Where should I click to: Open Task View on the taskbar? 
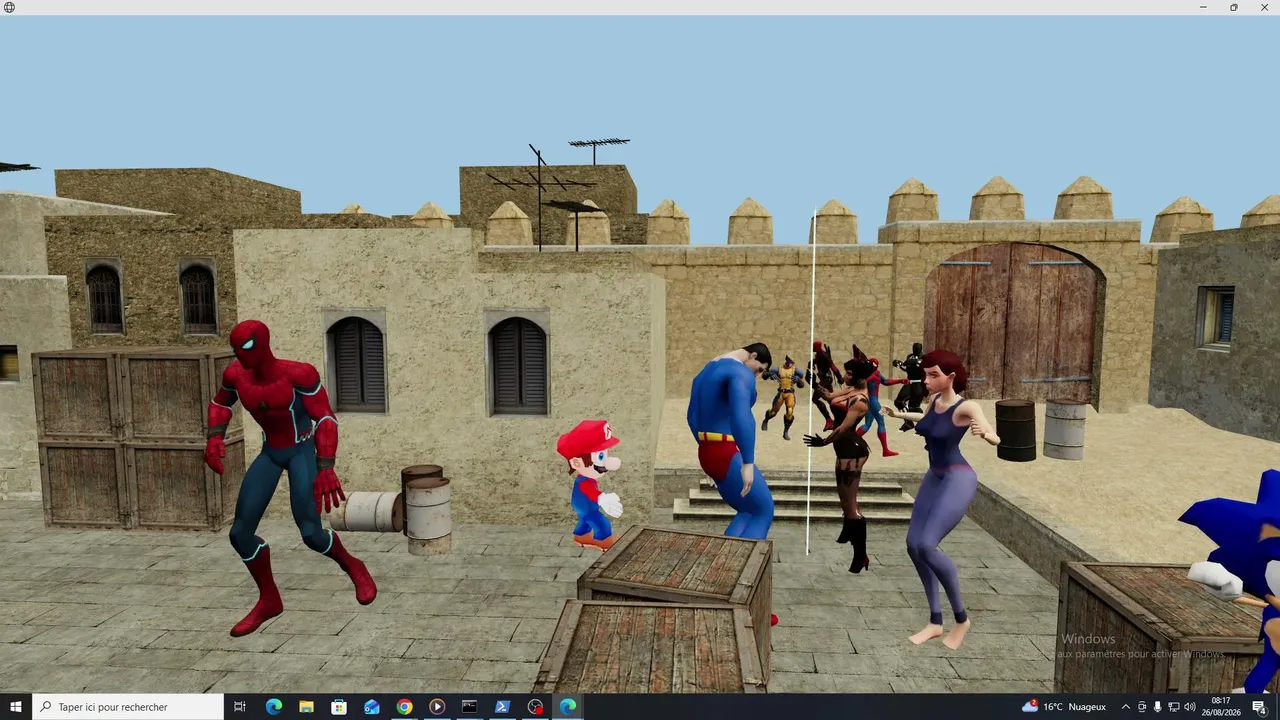tap(240, 707)
